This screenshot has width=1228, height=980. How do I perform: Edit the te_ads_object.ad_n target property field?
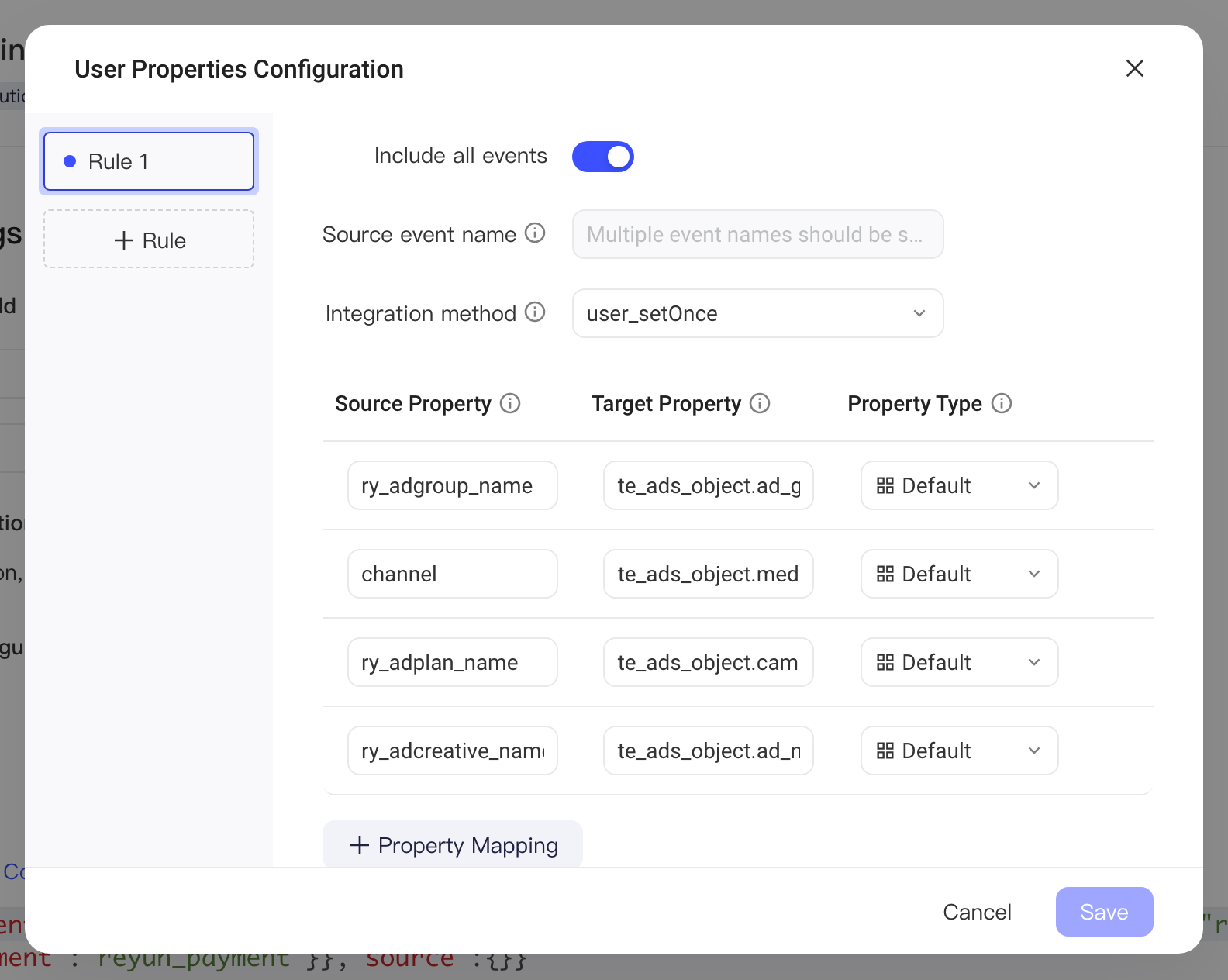click(x=709, y=751)
